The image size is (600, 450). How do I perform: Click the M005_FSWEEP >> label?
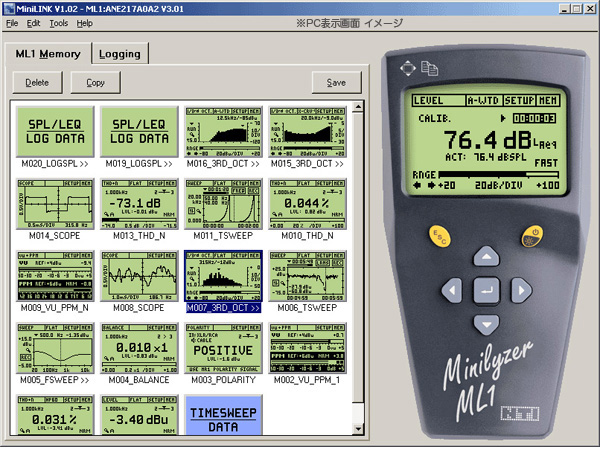click(x=55, y=380)
